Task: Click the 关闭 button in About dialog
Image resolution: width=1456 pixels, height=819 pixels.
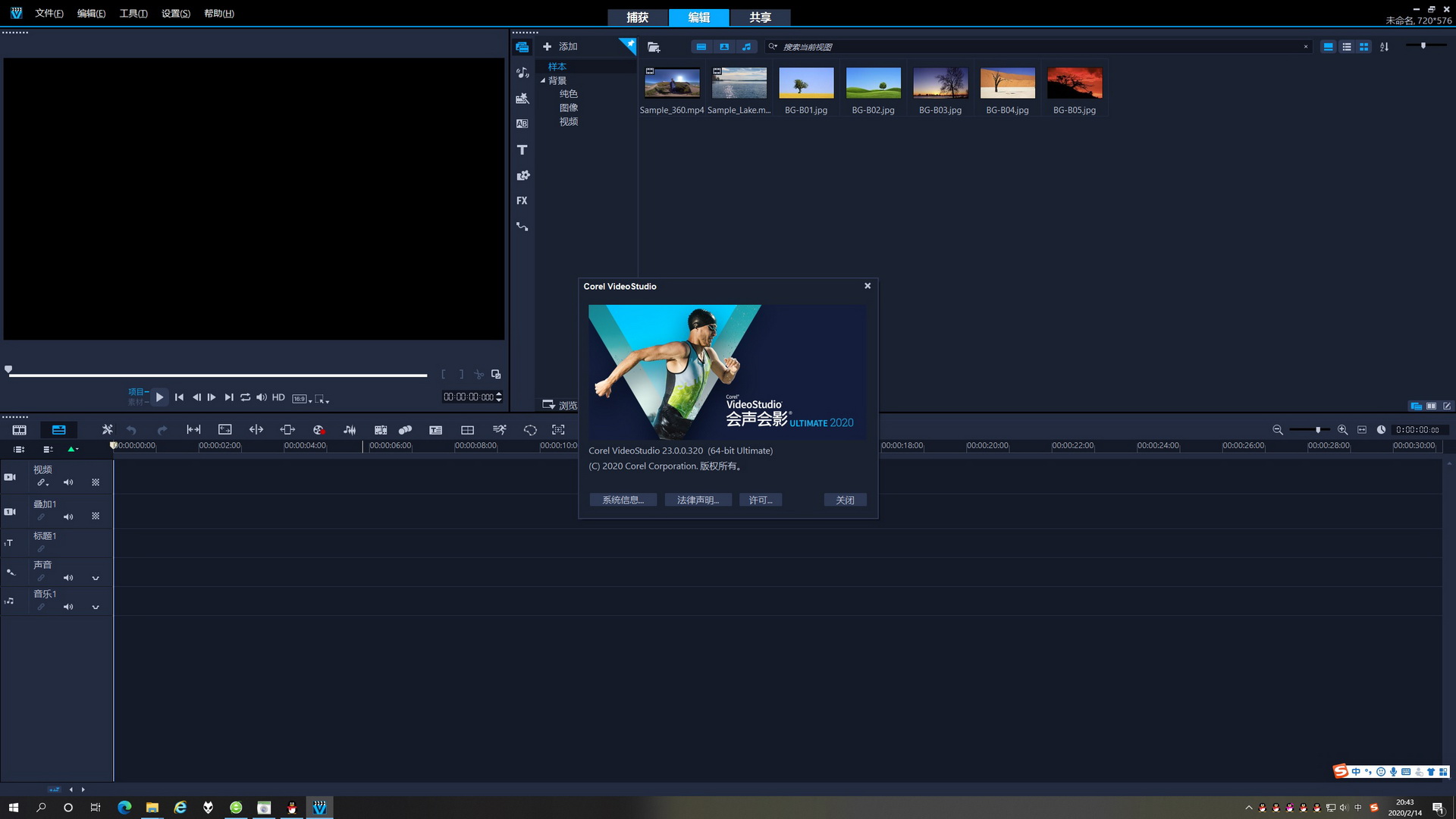Action: (x=845, y=500)
